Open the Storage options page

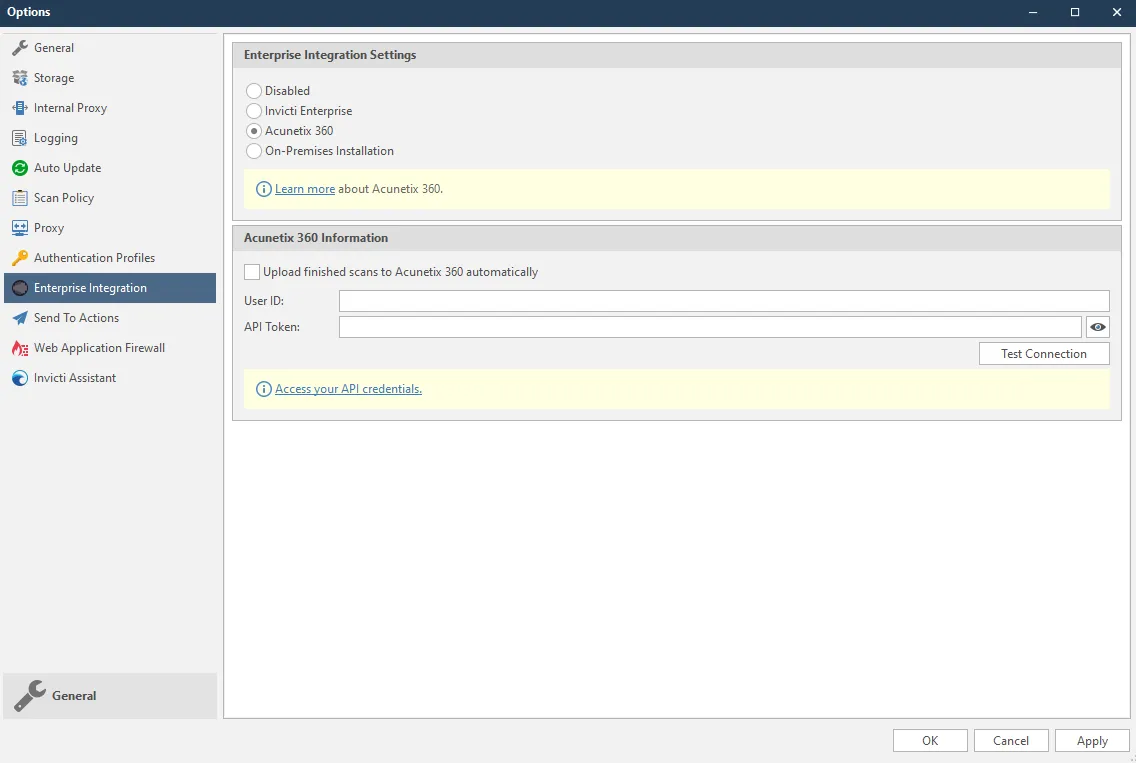(x=110, y=78)
